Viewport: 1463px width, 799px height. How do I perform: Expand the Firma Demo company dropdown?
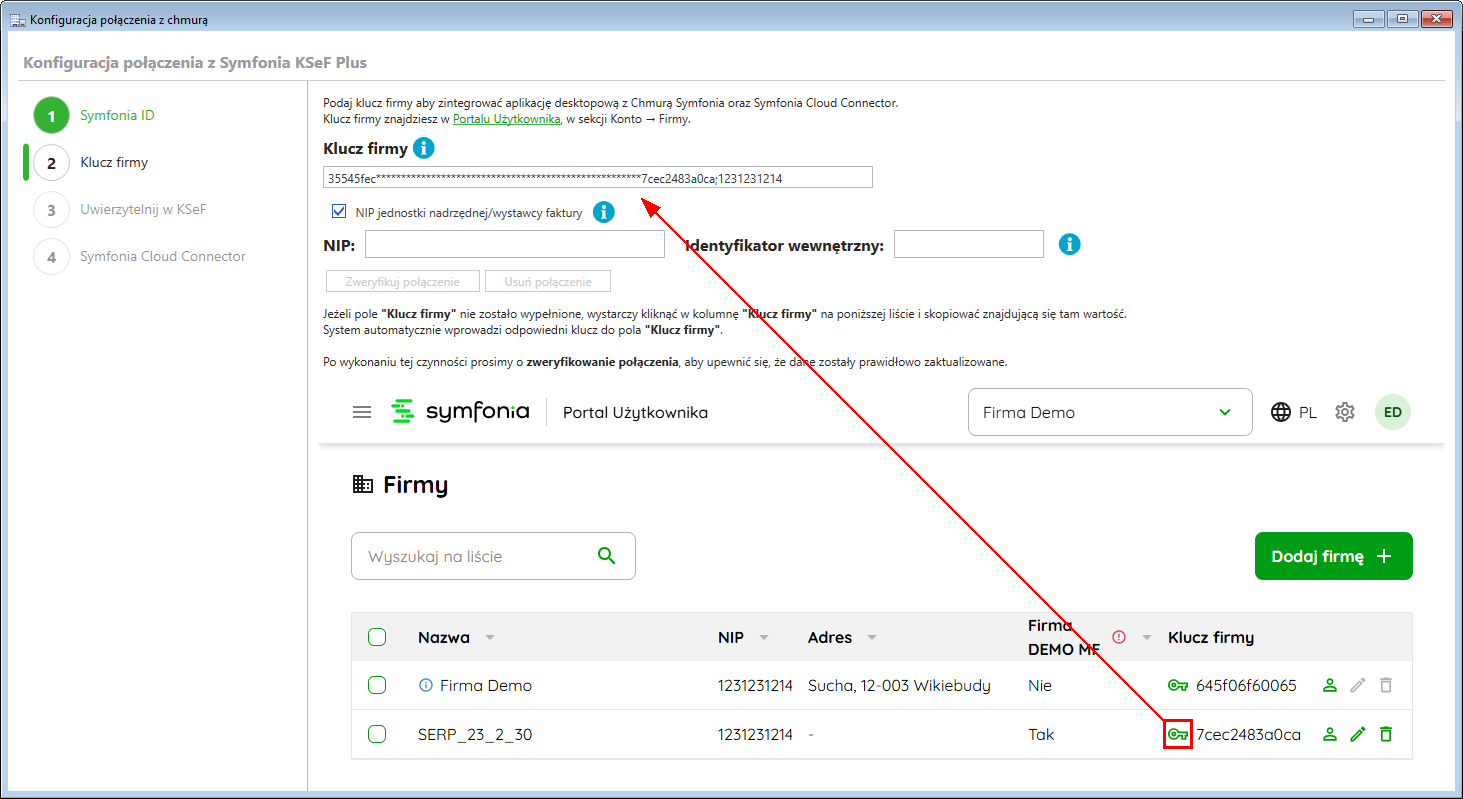[x=1110, y=412]
